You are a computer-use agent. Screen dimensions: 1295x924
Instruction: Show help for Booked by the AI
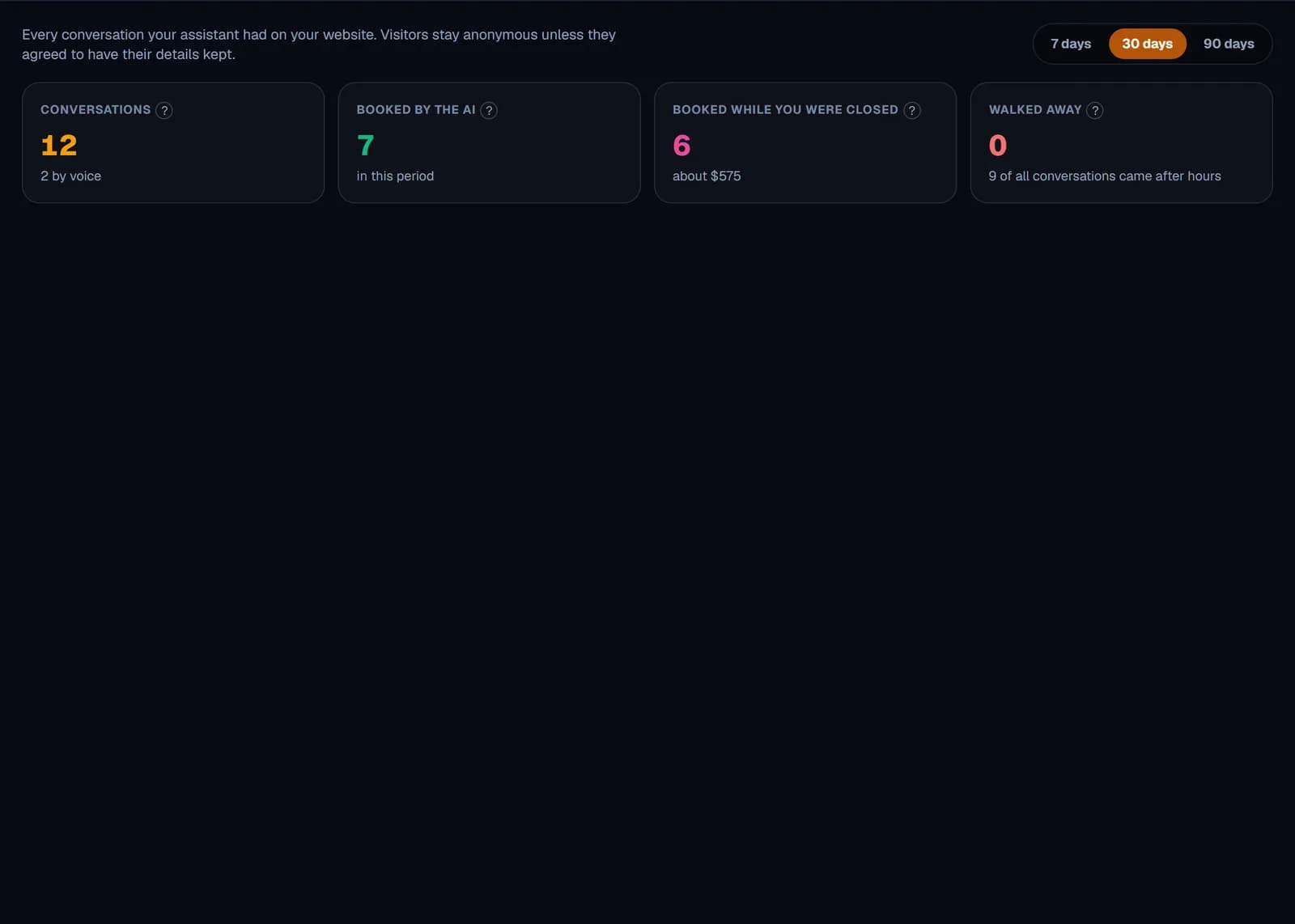click(489, 110)
